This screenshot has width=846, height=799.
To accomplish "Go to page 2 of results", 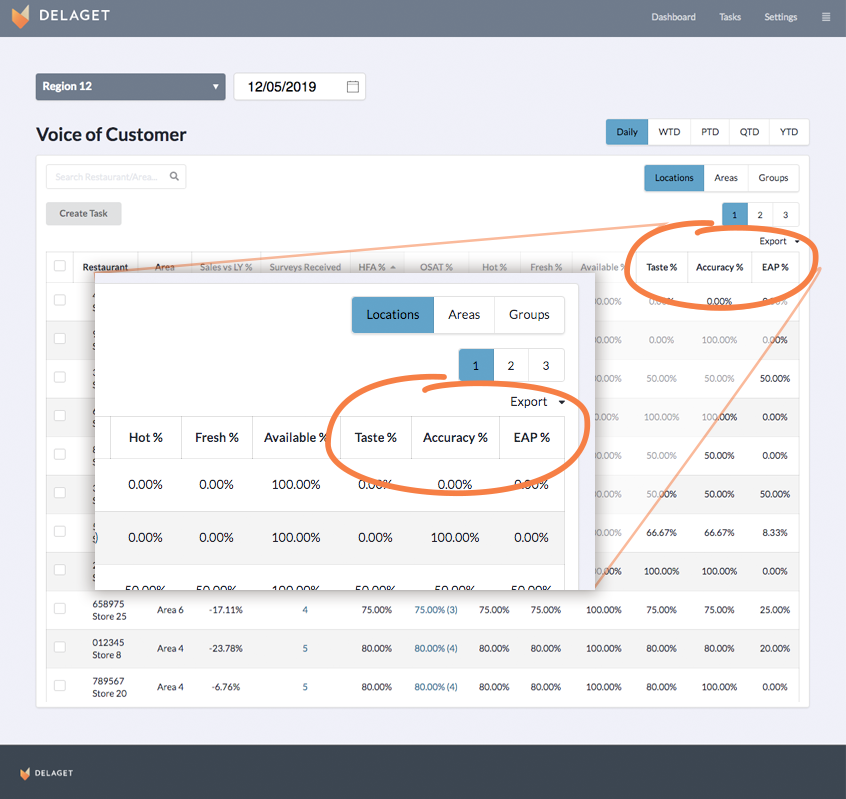I will point(760,215).
